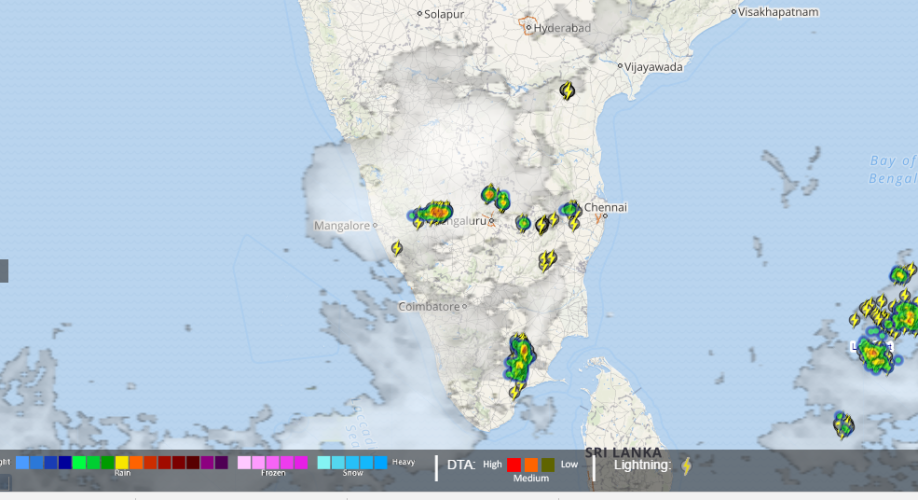This screenshot has height=500, width=918.
Task: Click the Solapur city label
Action: (x=444, y=14)
